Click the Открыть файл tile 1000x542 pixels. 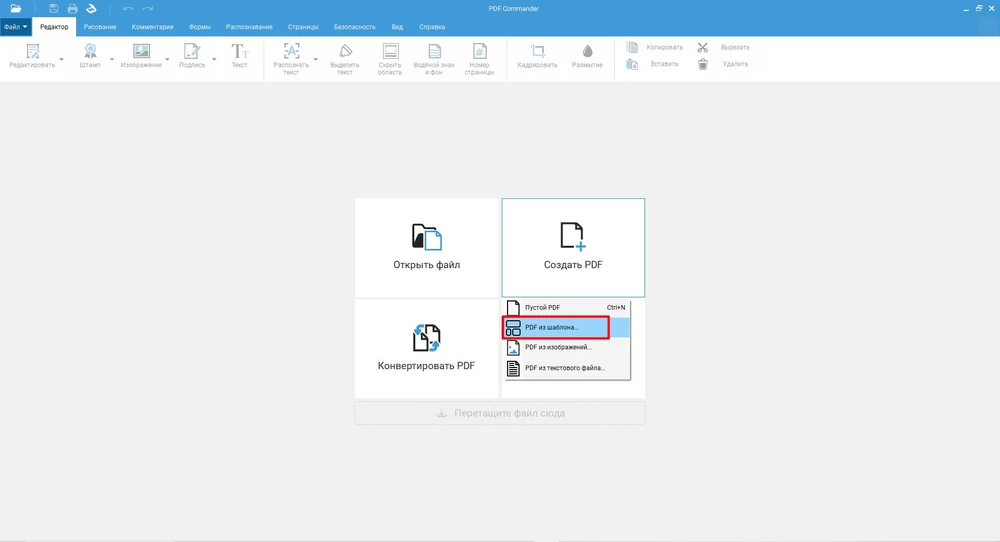coord(427,247)
